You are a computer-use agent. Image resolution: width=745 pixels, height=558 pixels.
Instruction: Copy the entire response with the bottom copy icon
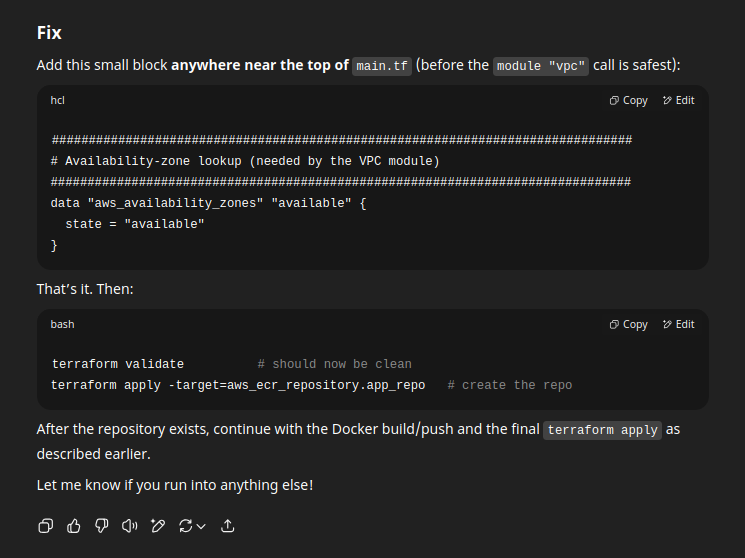pos(46,526)
